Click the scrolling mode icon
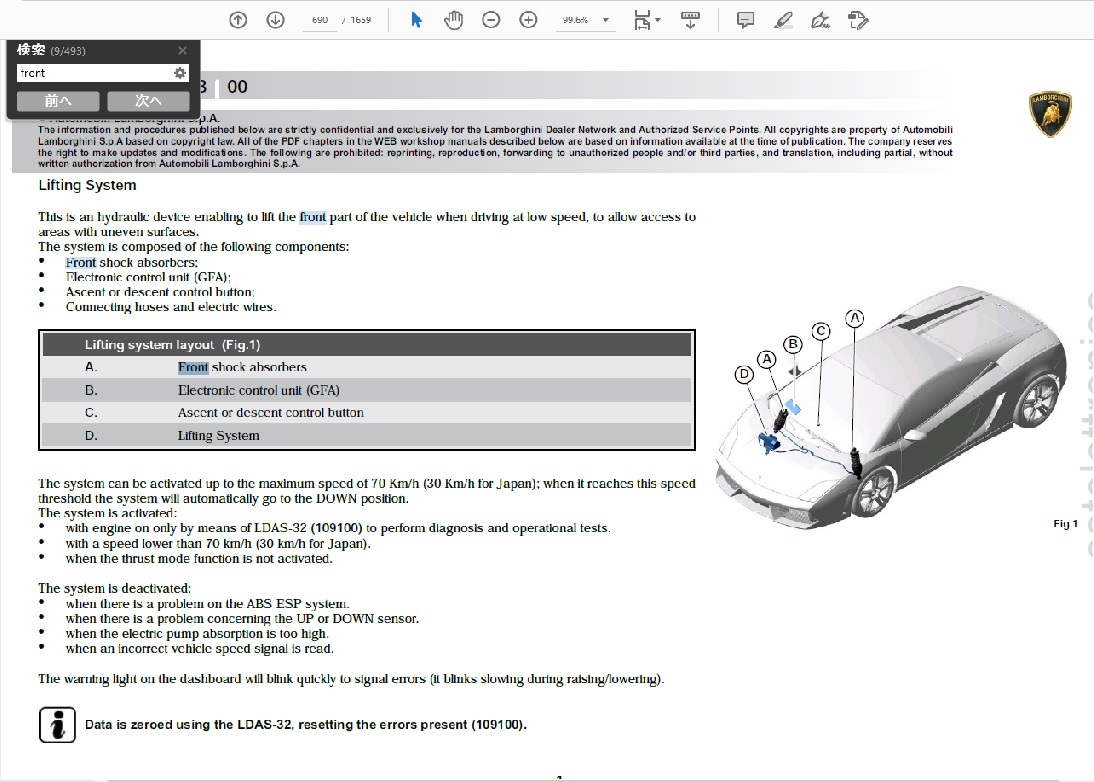Viewport: 1094px width, 782px height. pyautogui.click(x=691, y=20)
